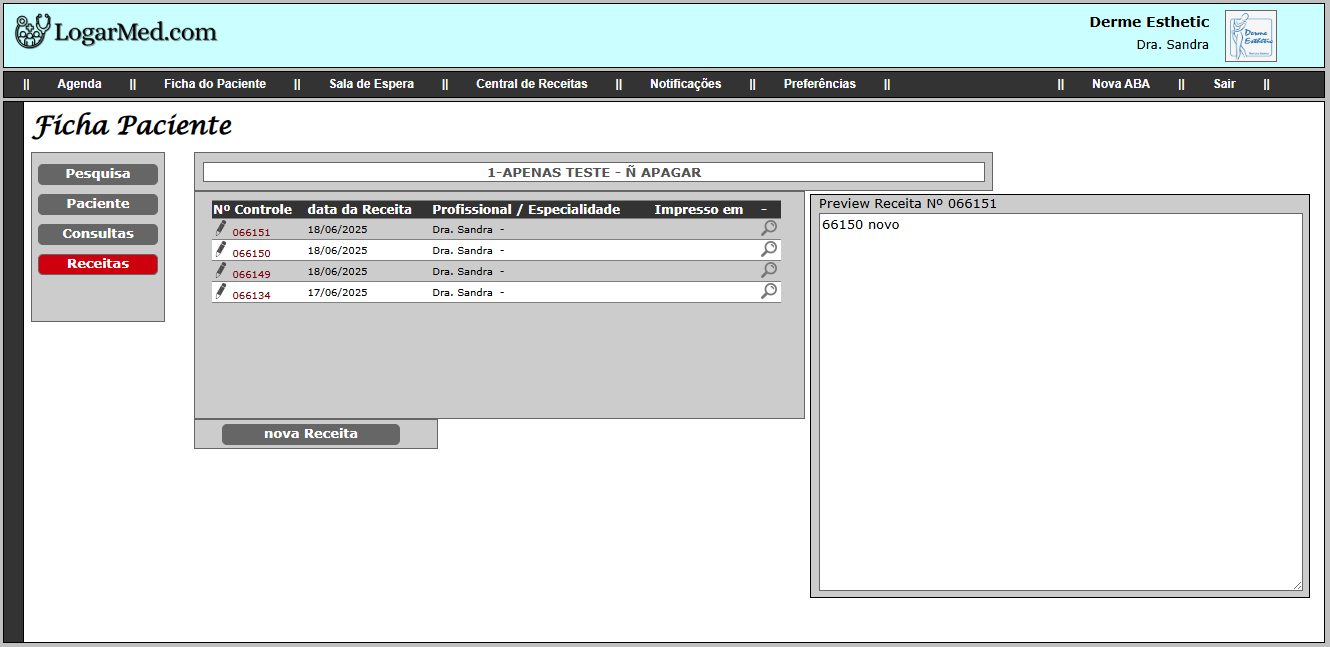The image size is (1330, 647).
Task: Click the date 17/06/2025
Action: tap(337, 293)
